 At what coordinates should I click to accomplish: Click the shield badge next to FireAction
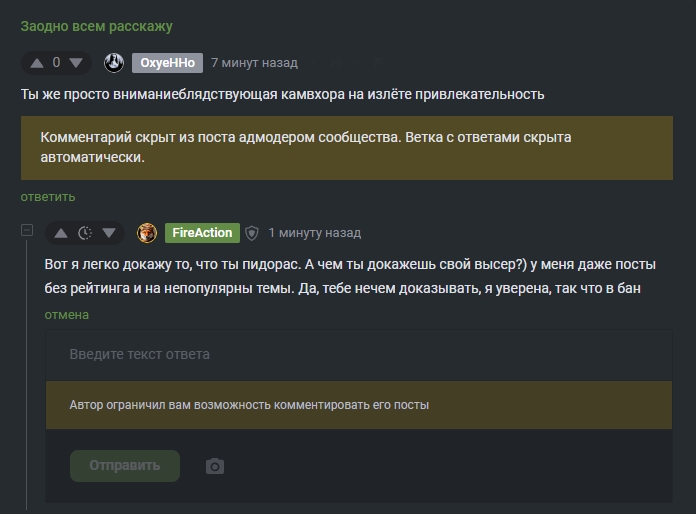click(252, 233)
